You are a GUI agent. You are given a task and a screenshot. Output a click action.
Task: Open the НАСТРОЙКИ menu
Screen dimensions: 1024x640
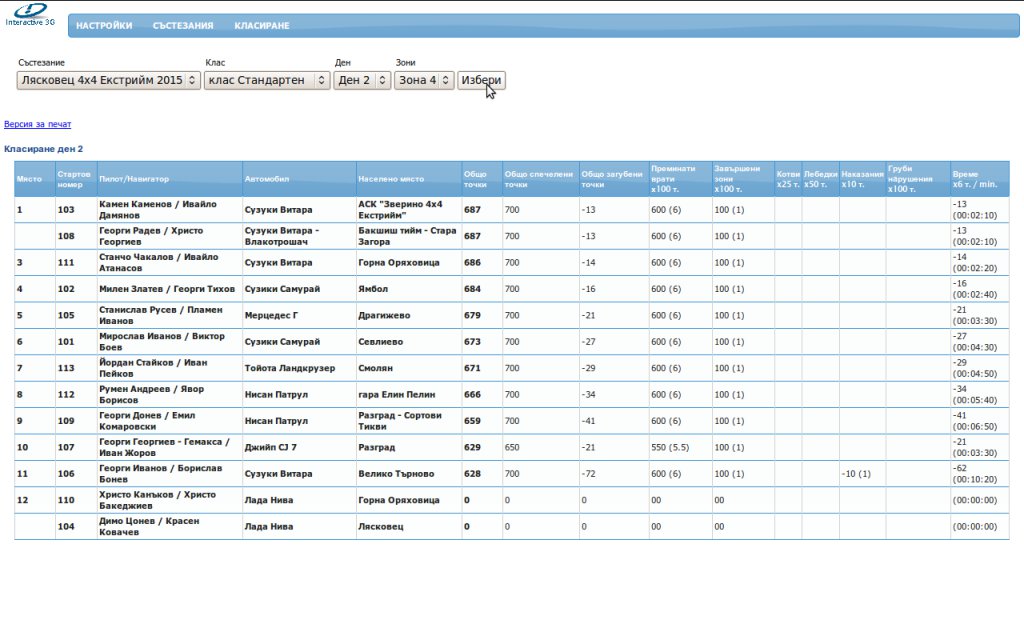104,25
